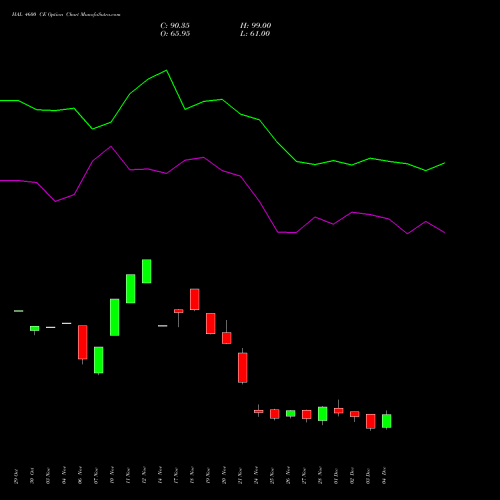Select the high value 'H: 99.00'
The width and height of the screenshot is (500, 500).
tap(256, 26)
